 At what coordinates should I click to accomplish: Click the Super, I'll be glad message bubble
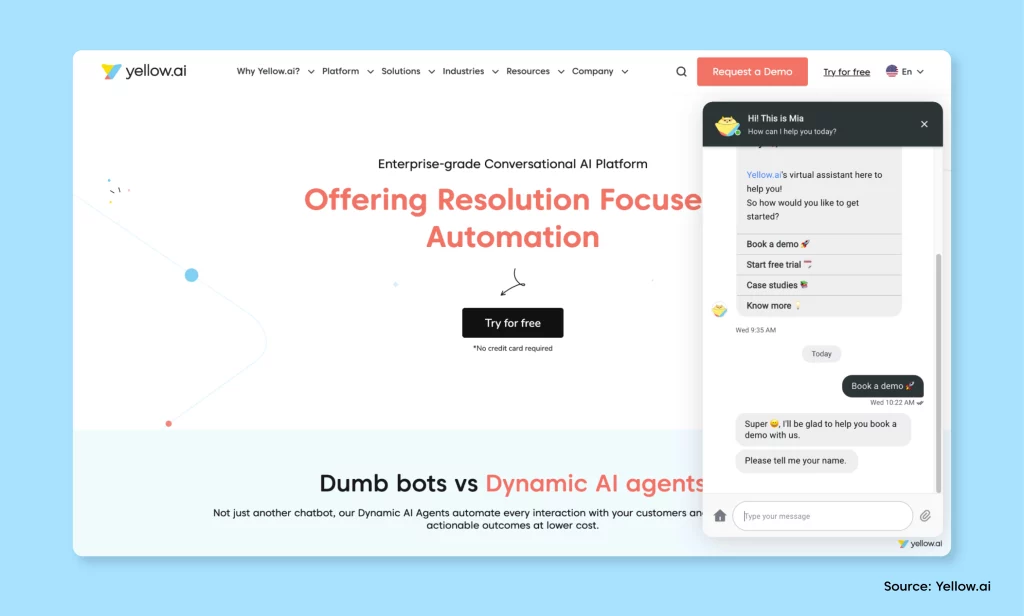[823, 429]
